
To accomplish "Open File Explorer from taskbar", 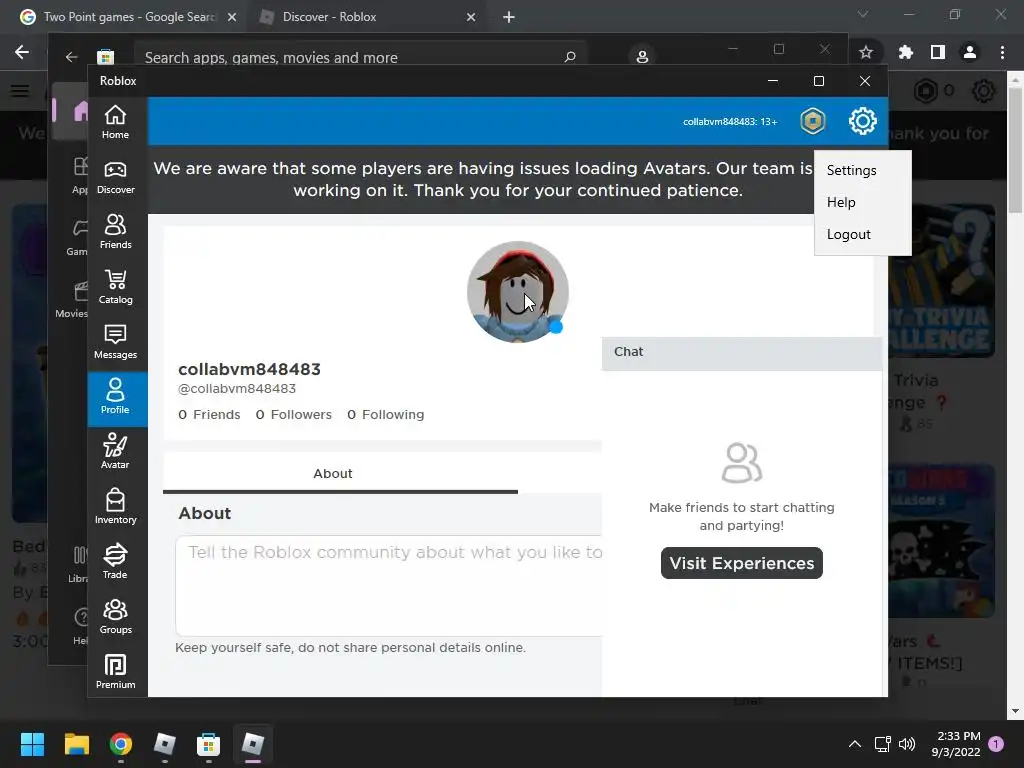I will 76,744.
